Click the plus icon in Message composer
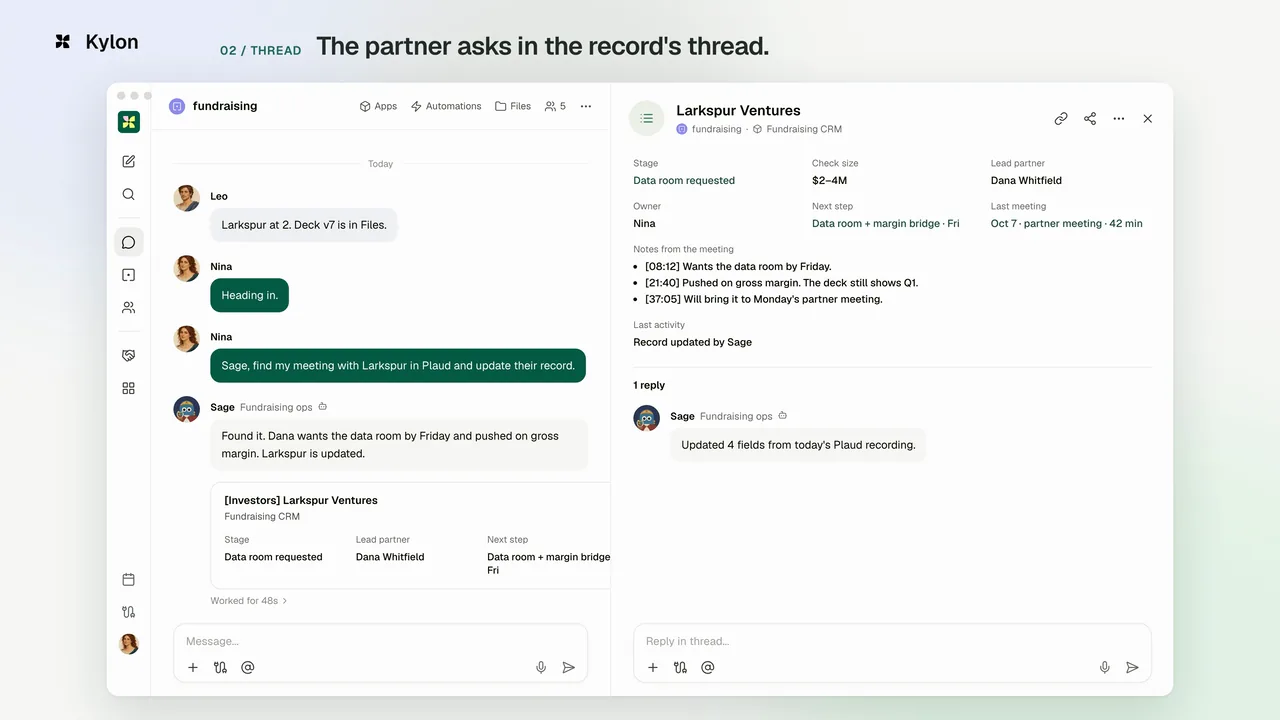Image resolution: width=1280 pixels, height=720 pixels. tap(193, 667)
